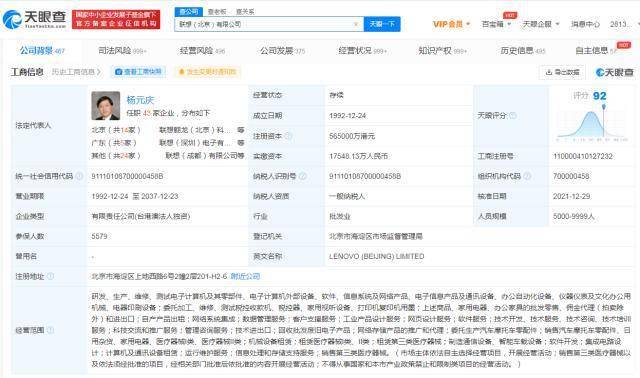Click the 经营状态 value 存续
Viewport: 640px width, 378px height.
(x=336, y=95)
